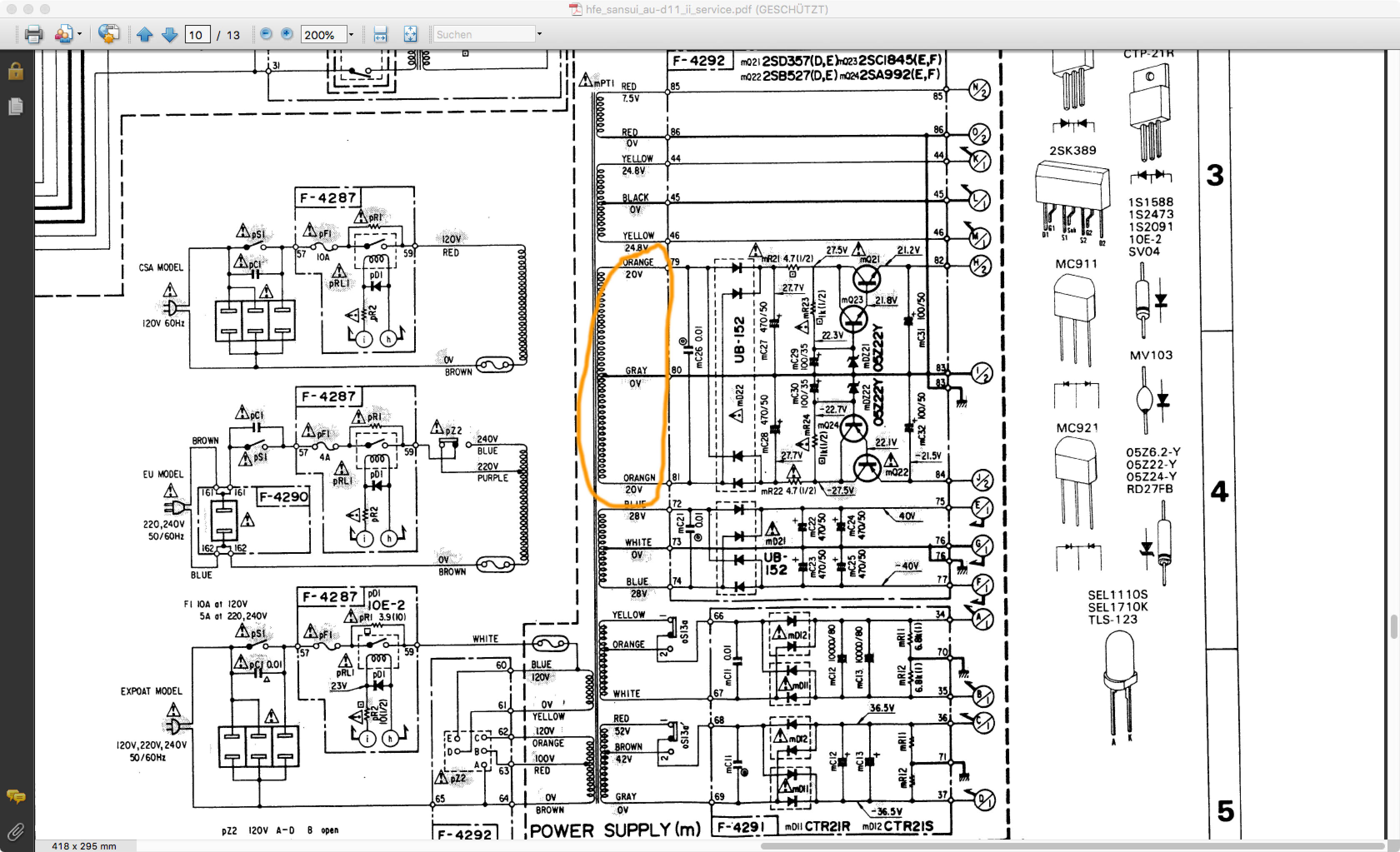1400x852 pixels.
Task: Click the PDF file icon in the title bar
Action: 575,9
